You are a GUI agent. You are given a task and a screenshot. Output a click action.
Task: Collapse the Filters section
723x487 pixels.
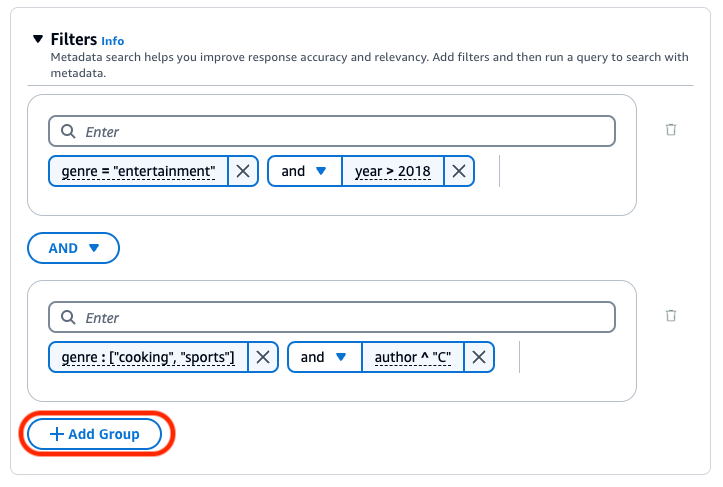click(37, 40)
